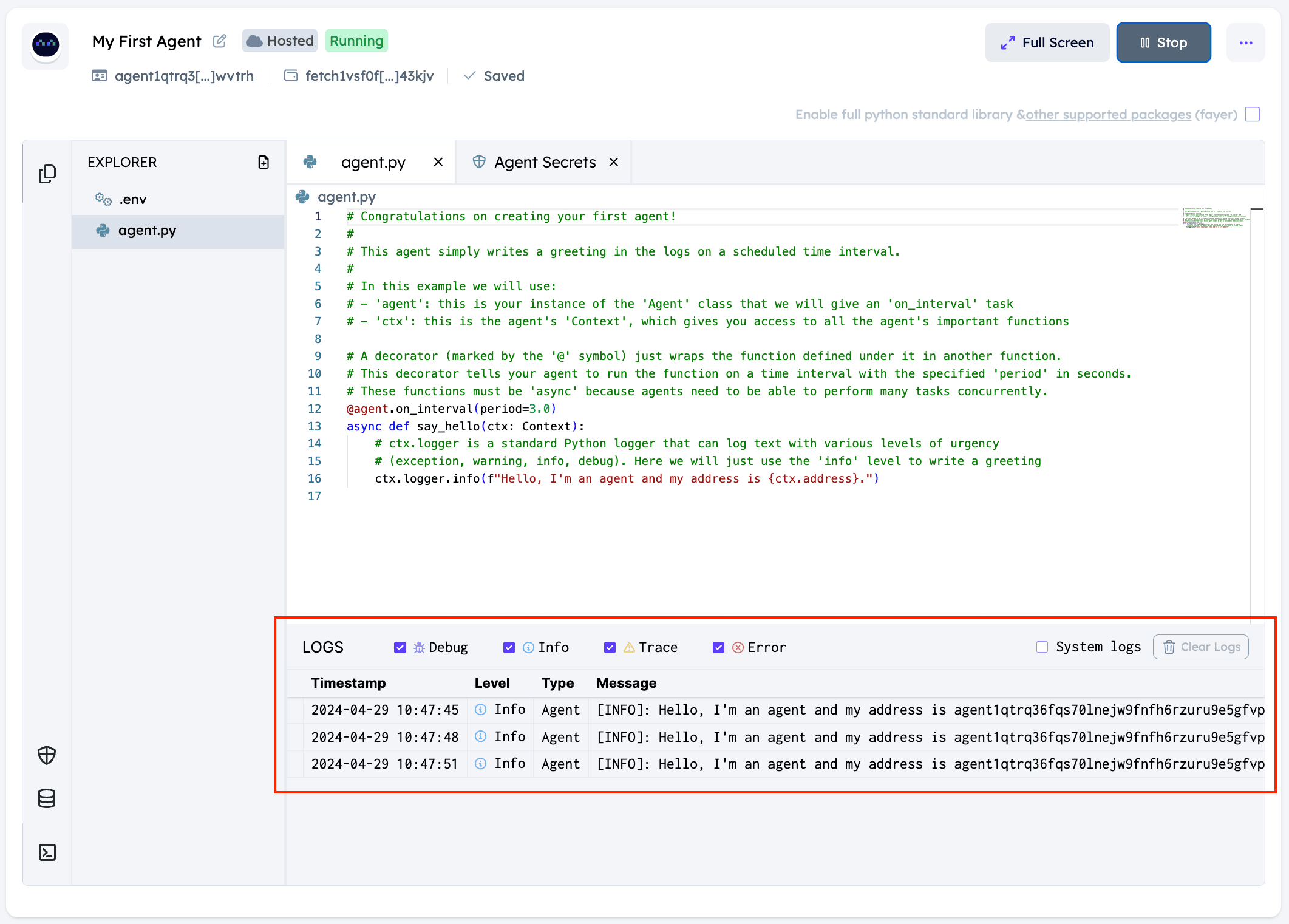Click the Clear Logs button
This screenshot has height=924, width=1289.
click(1201, 647)
